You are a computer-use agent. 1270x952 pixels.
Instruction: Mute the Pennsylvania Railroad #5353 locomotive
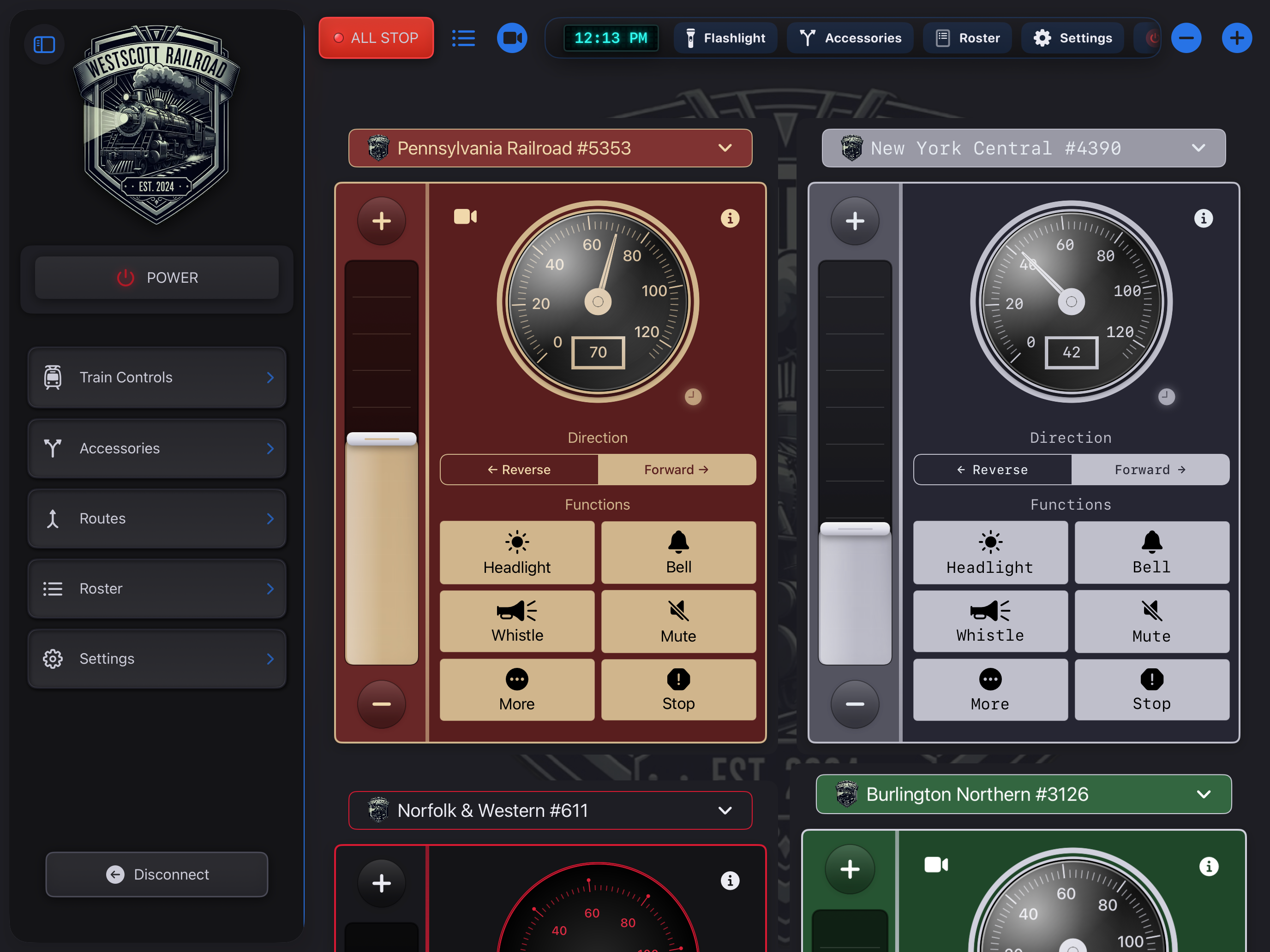click(x=679, y=621)
